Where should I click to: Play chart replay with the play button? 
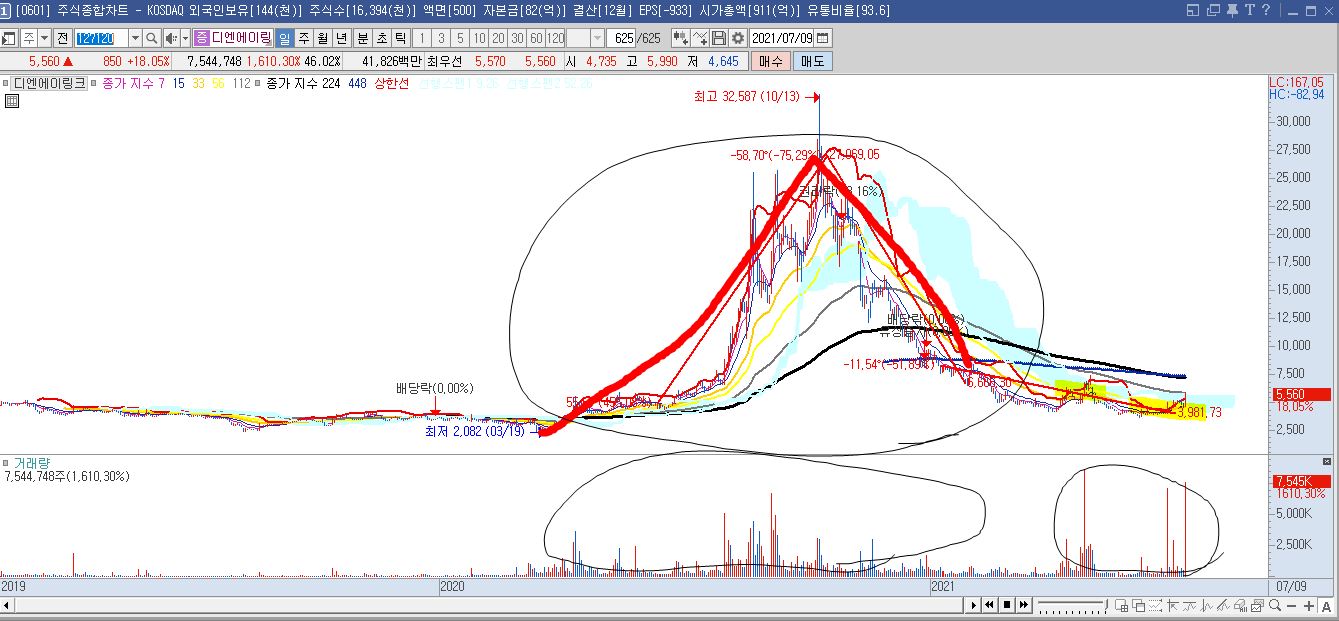973,605
